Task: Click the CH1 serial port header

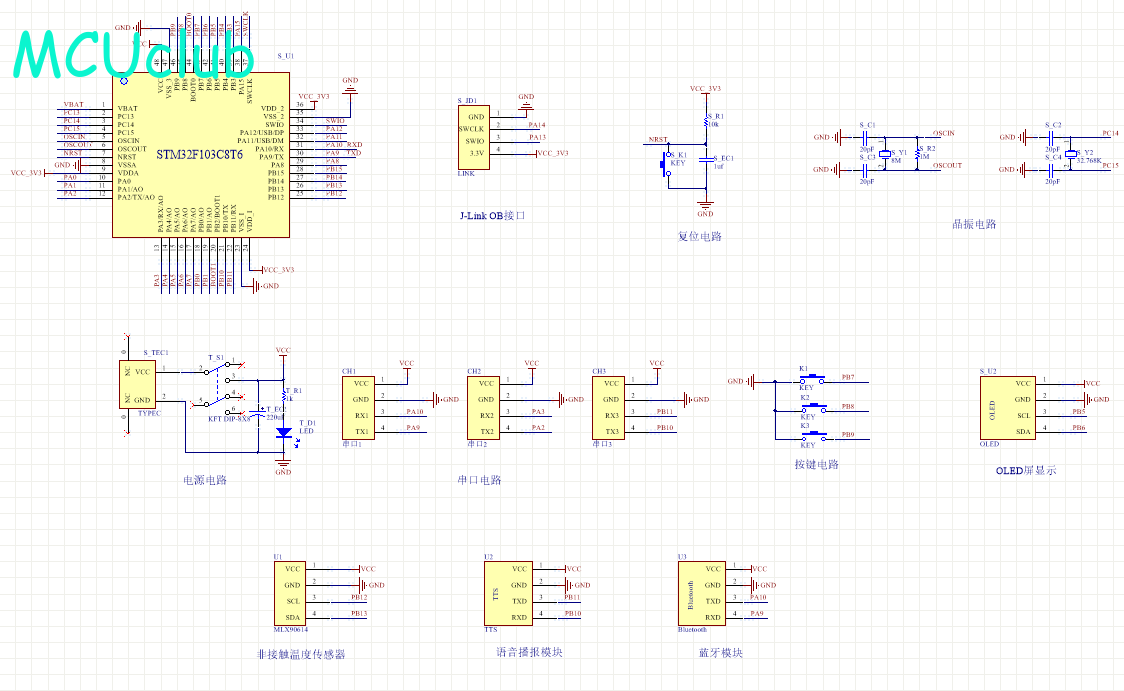Action: coord(359,407)
